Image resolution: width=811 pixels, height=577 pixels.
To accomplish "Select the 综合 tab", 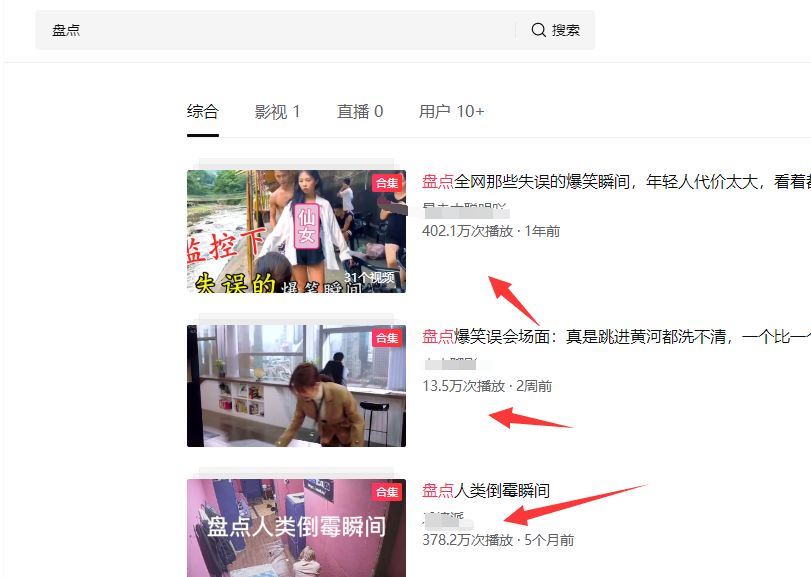I will coord(203,112).
